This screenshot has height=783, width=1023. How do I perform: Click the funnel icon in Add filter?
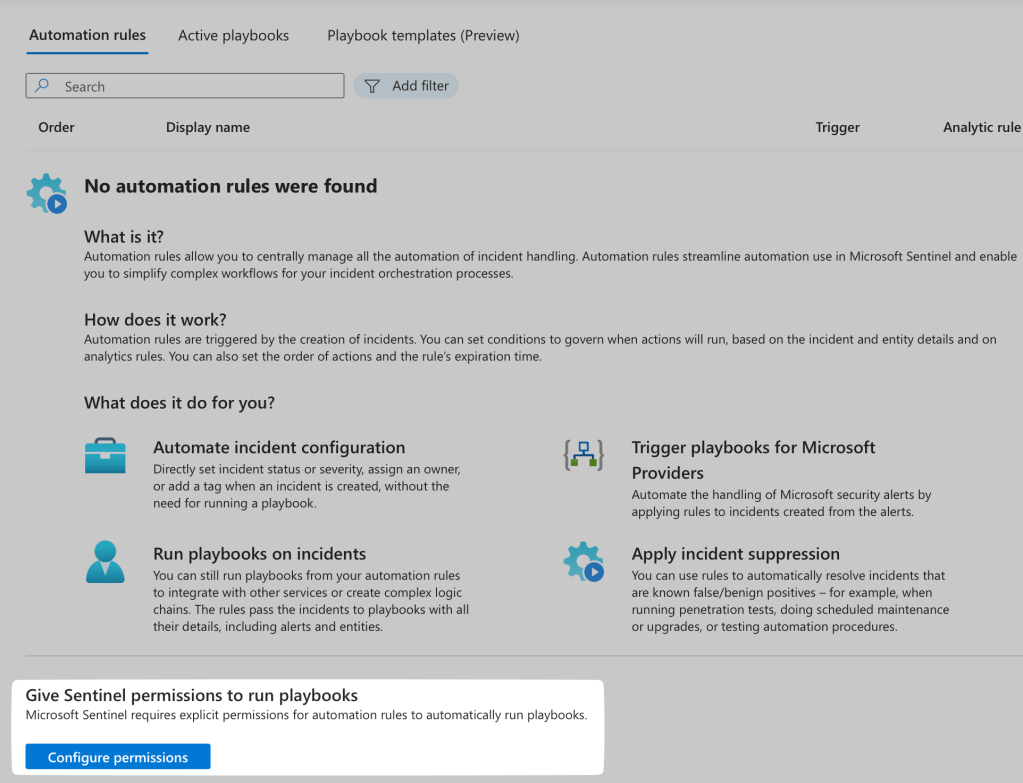372,87
